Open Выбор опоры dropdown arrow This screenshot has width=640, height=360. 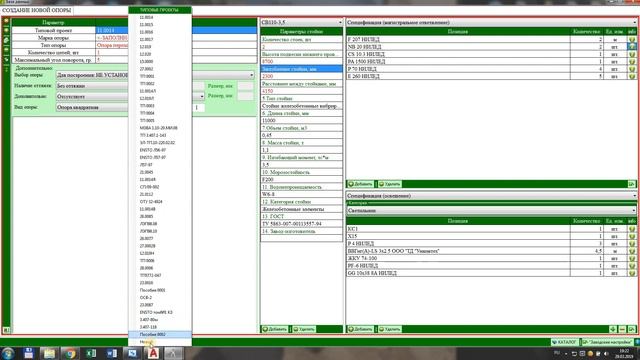tap(251, 75)
